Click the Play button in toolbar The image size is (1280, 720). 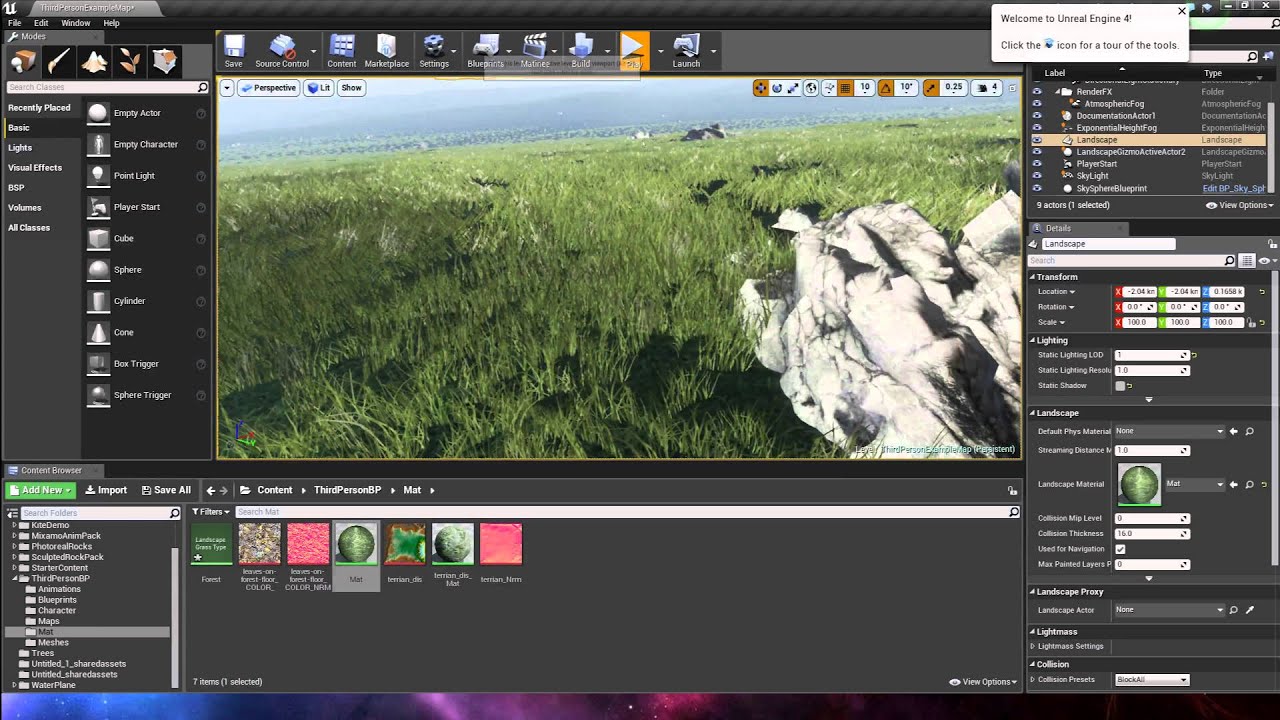(x=633, y=51)
